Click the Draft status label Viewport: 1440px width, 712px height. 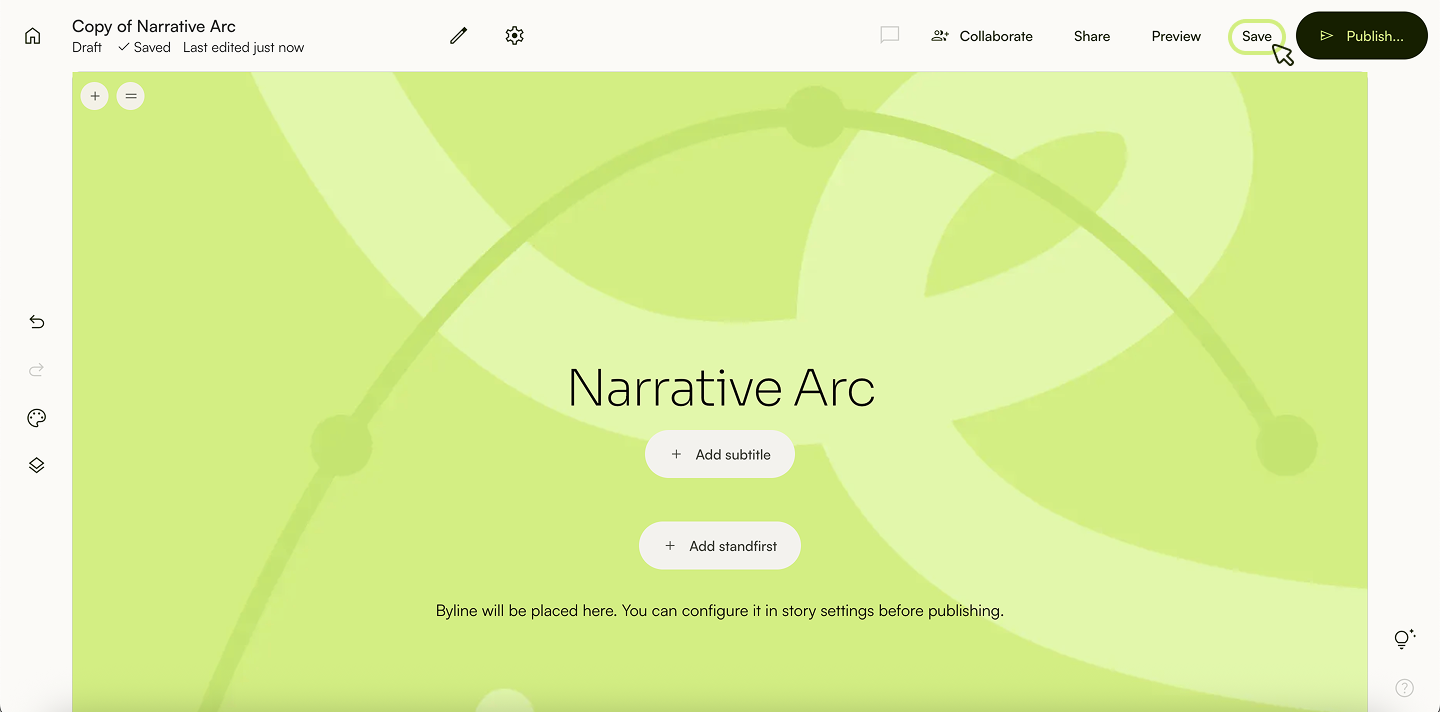coord(87,47)
